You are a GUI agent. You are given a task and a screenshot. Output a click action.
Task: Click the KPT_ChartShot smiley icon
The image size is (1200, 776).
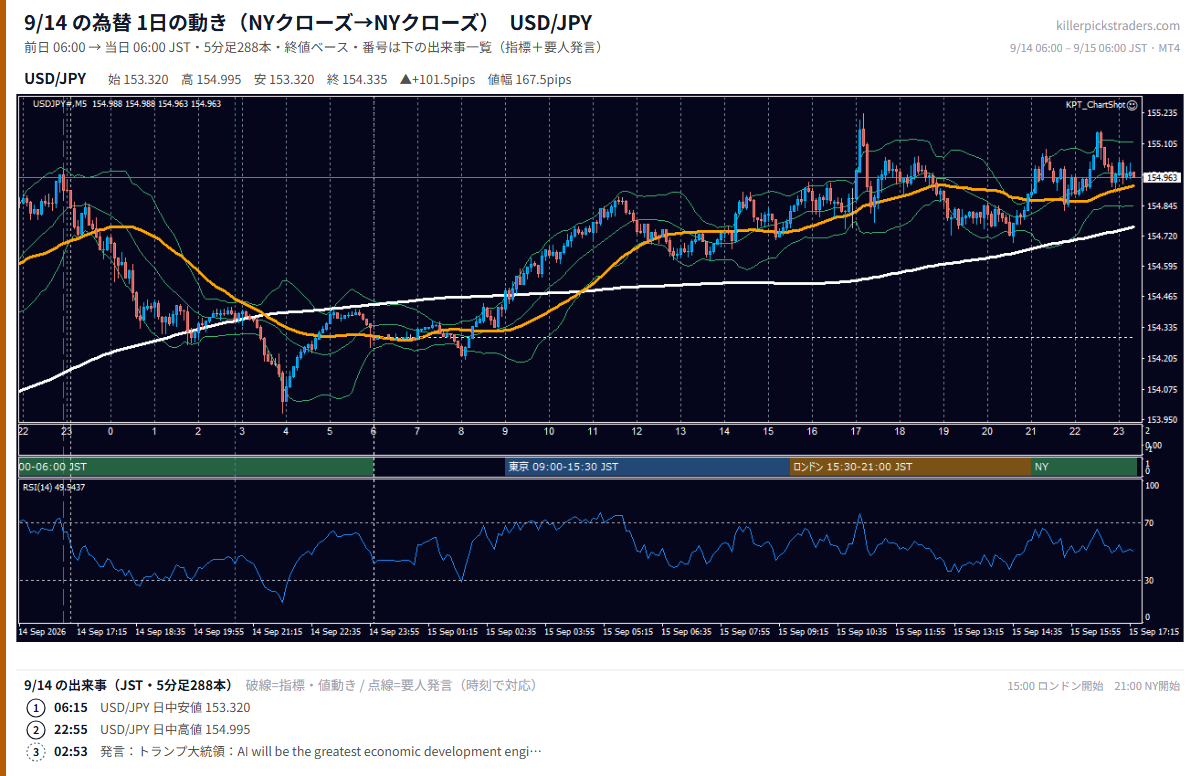[1132, 104]
